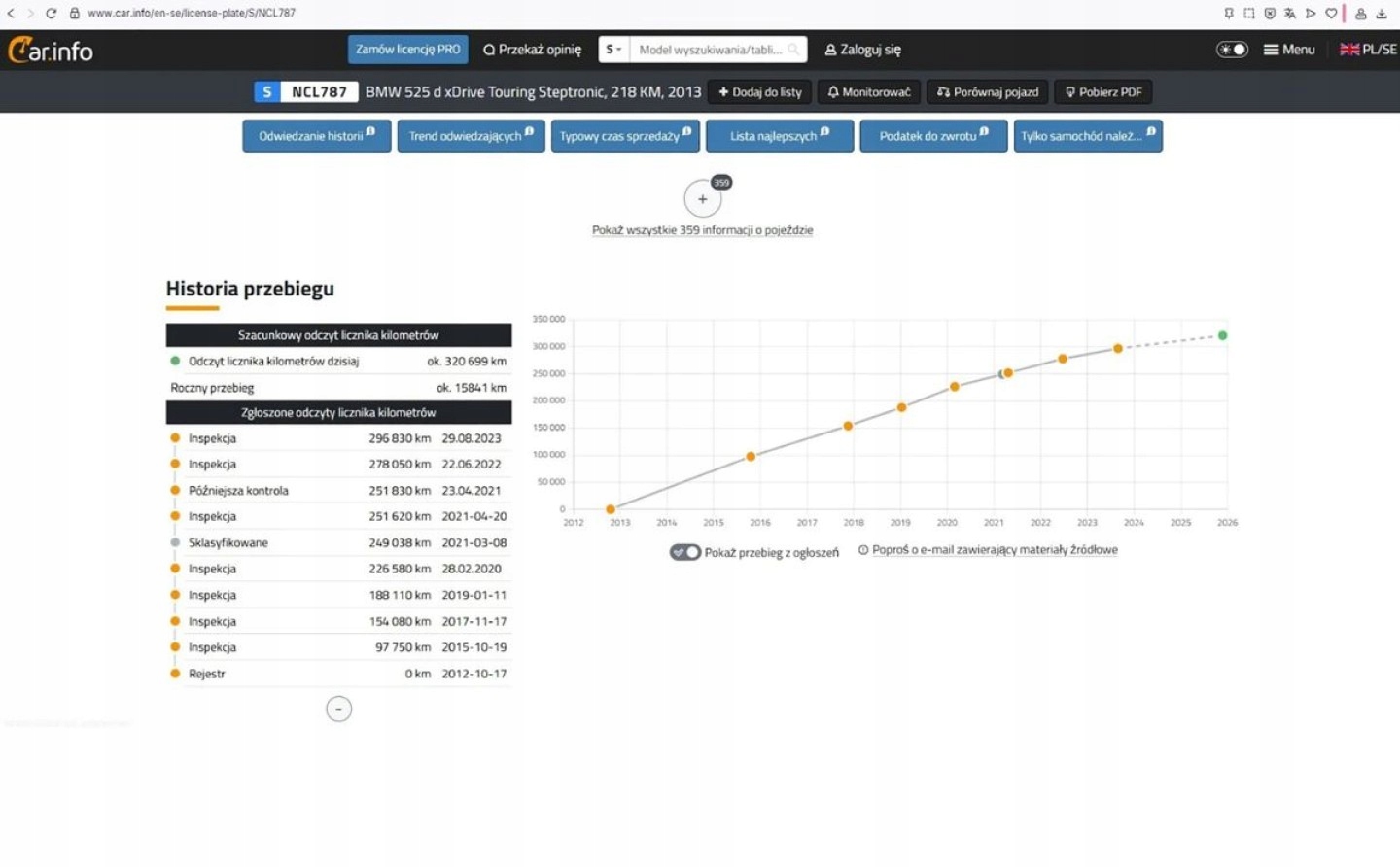
Task: Click the magnifier icon in search field
Action: [x=793, y=50]
